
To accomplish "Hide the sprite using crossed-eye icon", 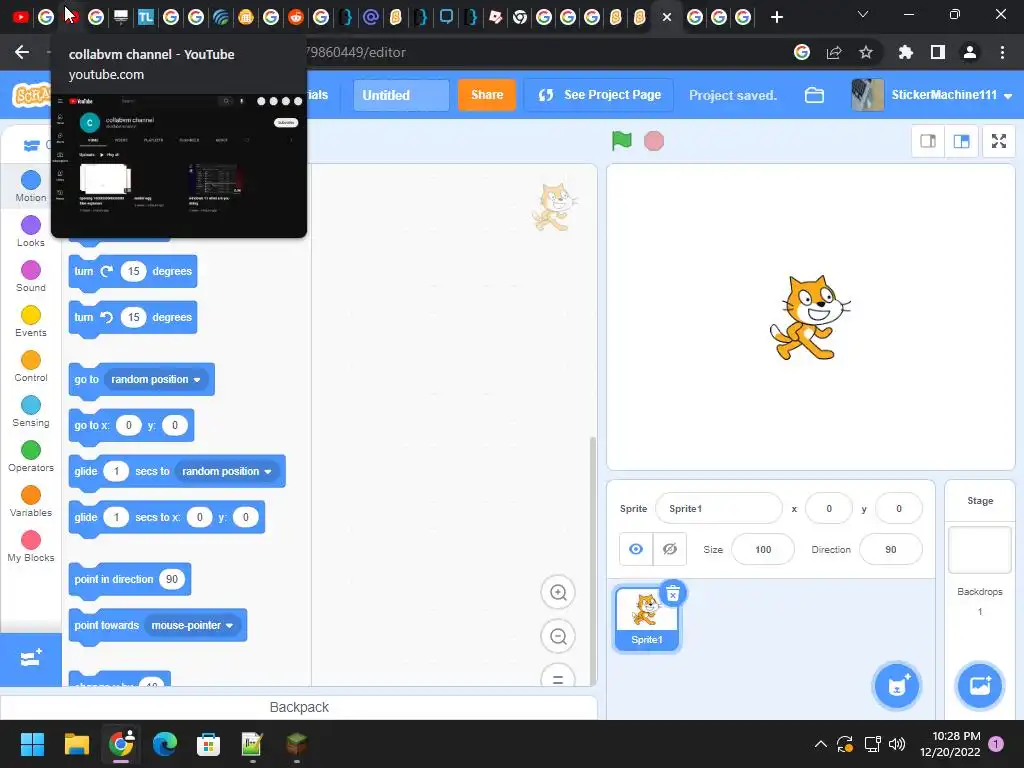I will (x=669, y=549).
